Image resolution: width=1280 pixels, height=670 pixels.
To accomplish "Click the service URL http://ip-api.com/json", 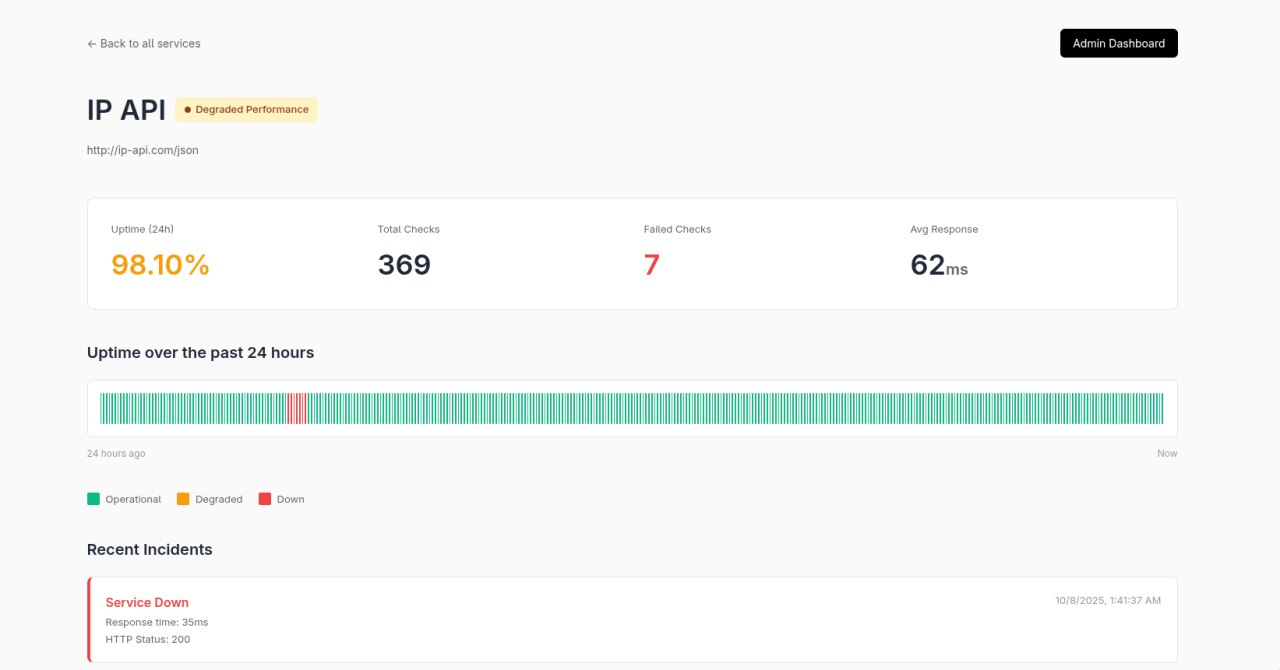I will (143, 149).
